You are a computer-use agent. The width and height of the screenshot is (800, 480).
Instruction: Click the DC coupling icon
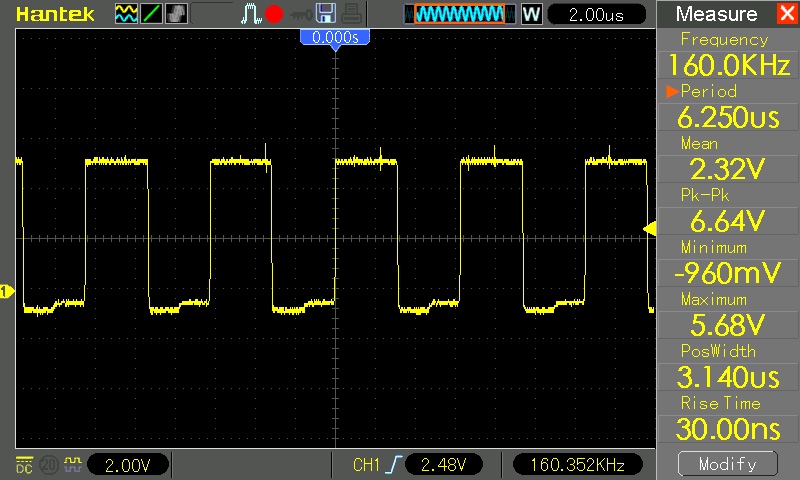coord(24,465)
